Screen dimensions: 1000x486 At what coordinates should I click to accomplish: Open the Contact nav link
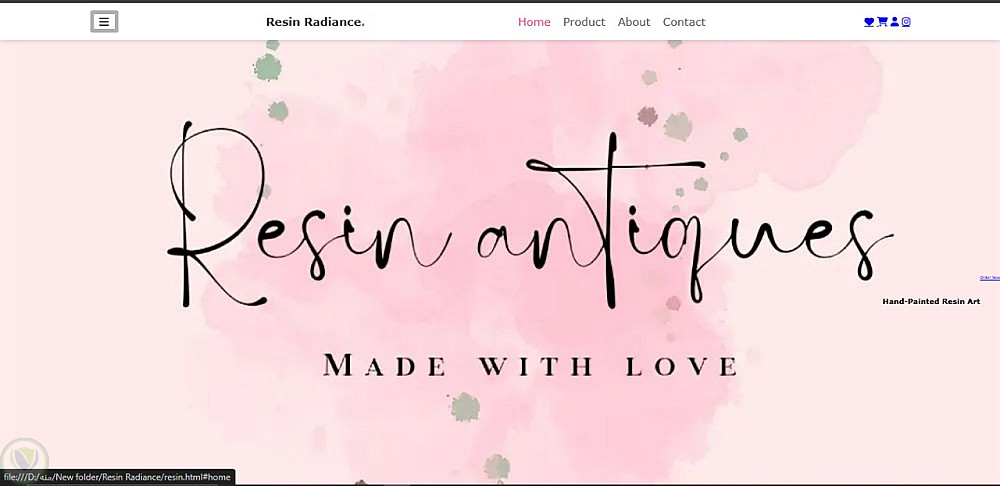point(684,22)
